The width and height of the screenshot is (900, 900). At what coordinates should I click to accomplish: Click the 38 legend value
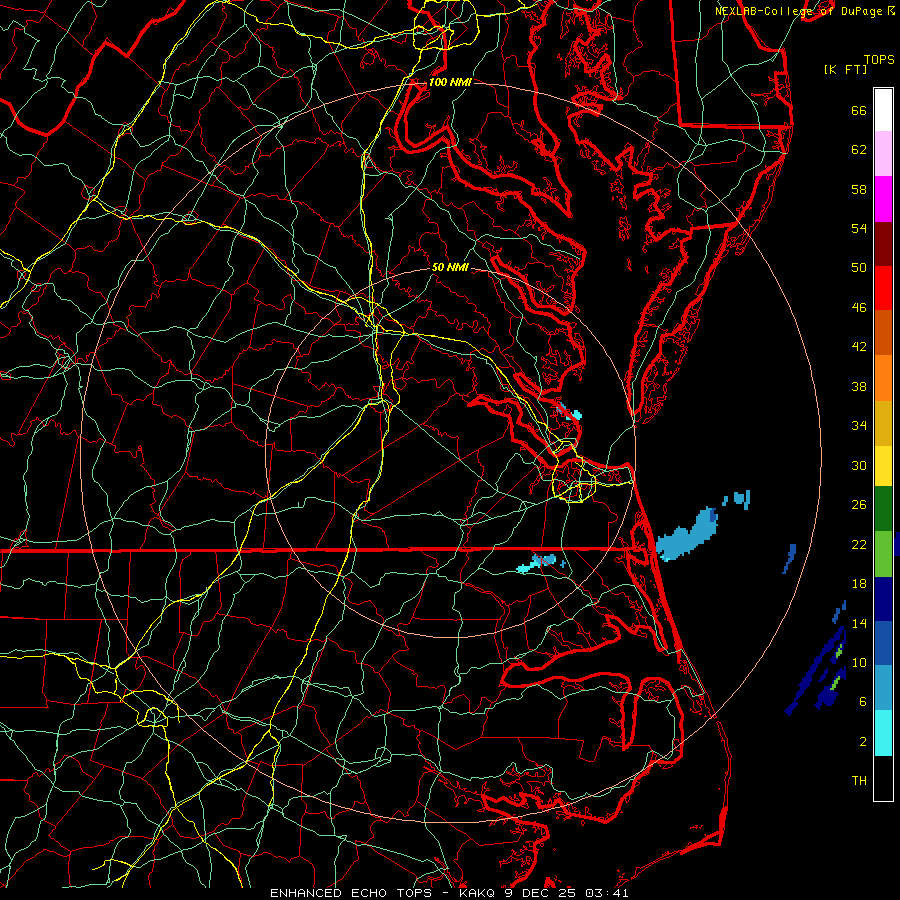859,386
